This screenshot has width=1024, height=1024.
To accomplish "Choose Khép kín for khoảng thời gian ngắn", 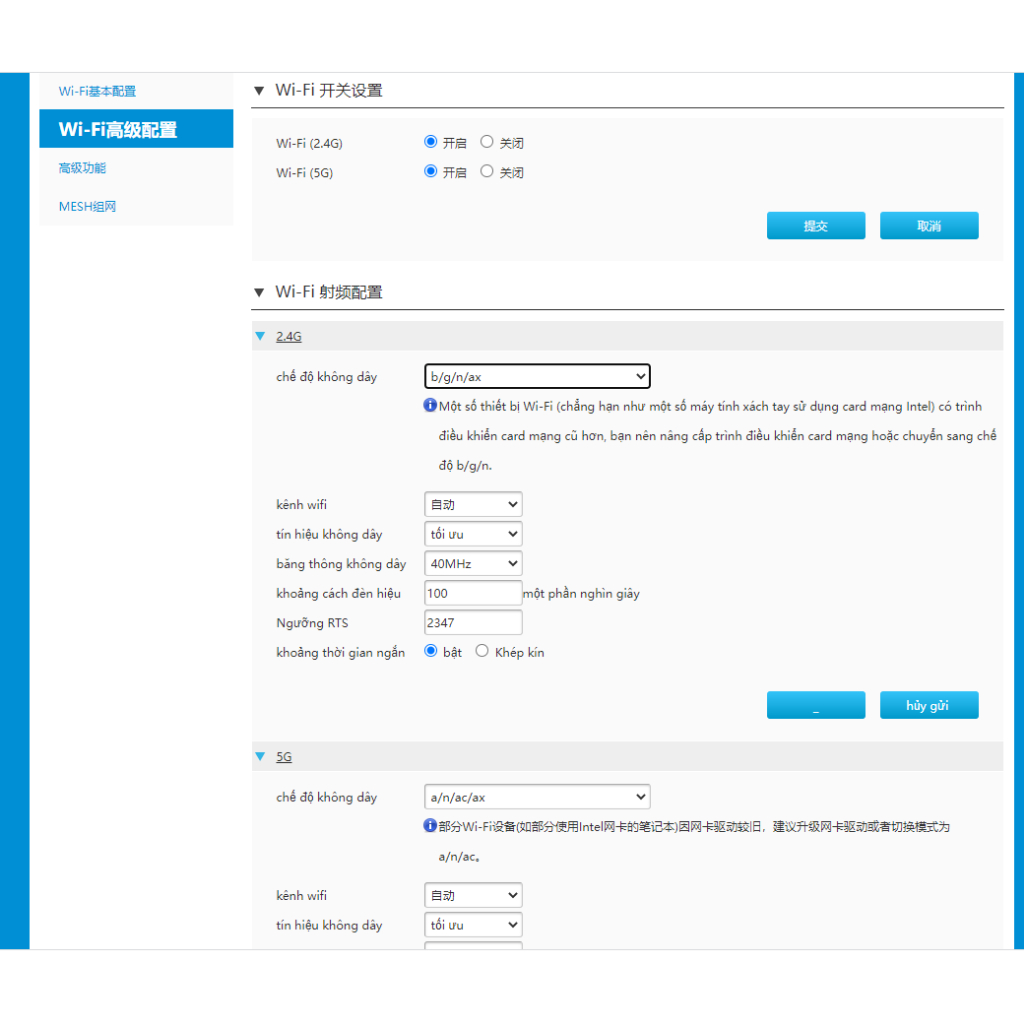I will 482,652.
